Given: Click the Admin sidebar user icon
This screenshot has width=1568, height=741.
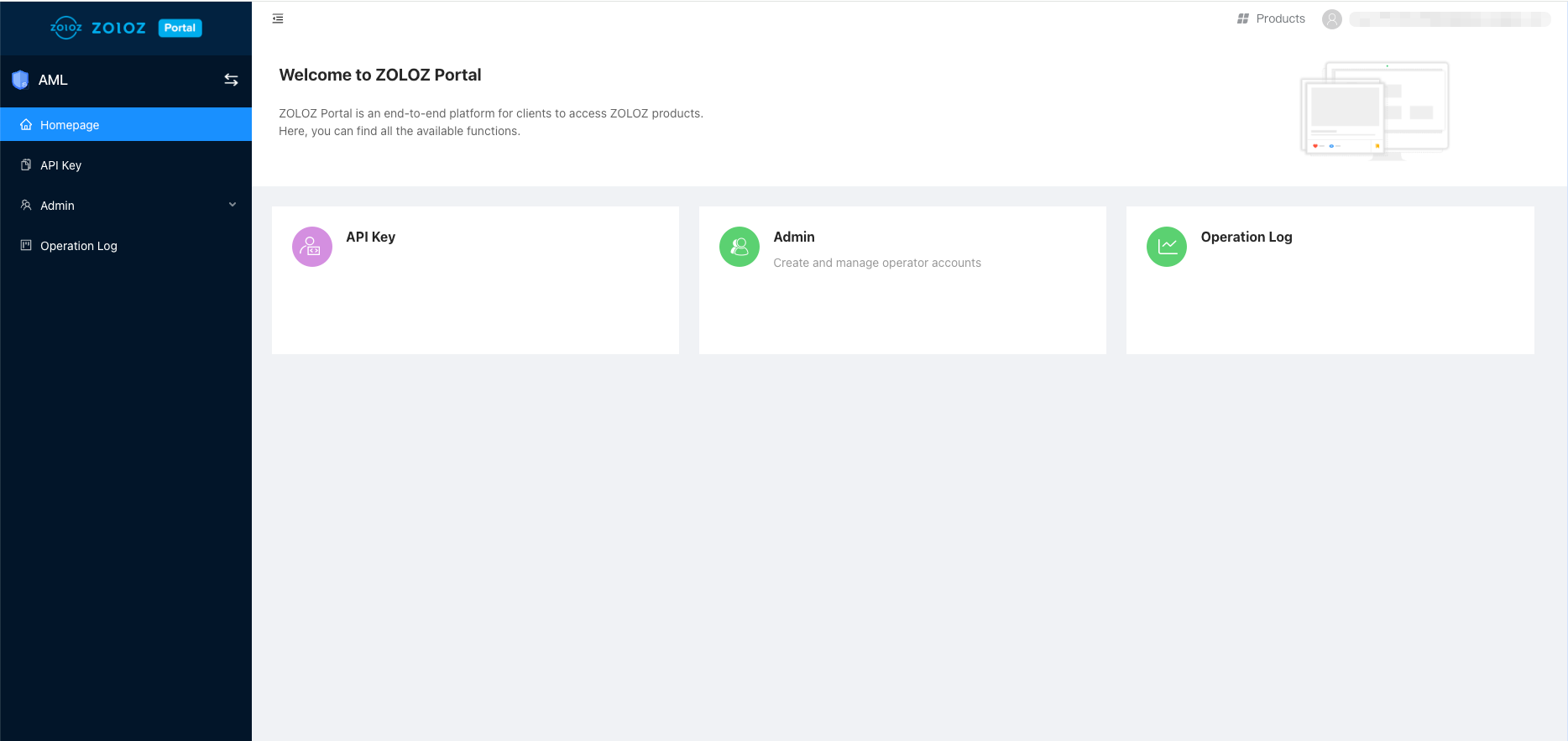Looking at the screenshot, I should point(26,206).
